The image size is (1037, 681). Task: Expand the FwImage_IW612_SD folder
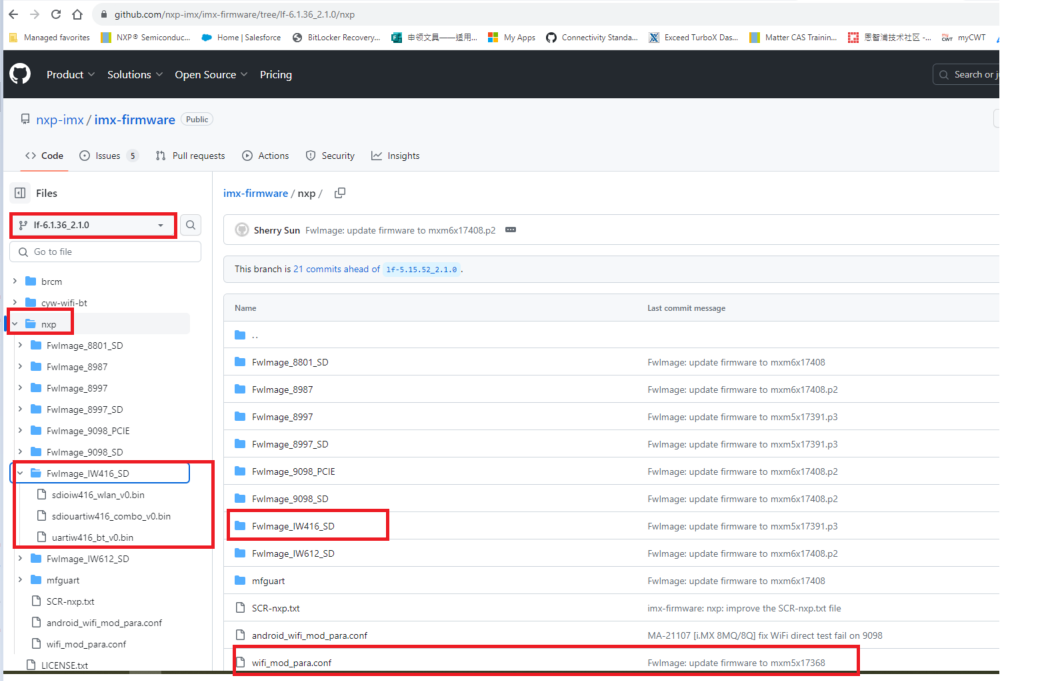(x=19, y=558)
